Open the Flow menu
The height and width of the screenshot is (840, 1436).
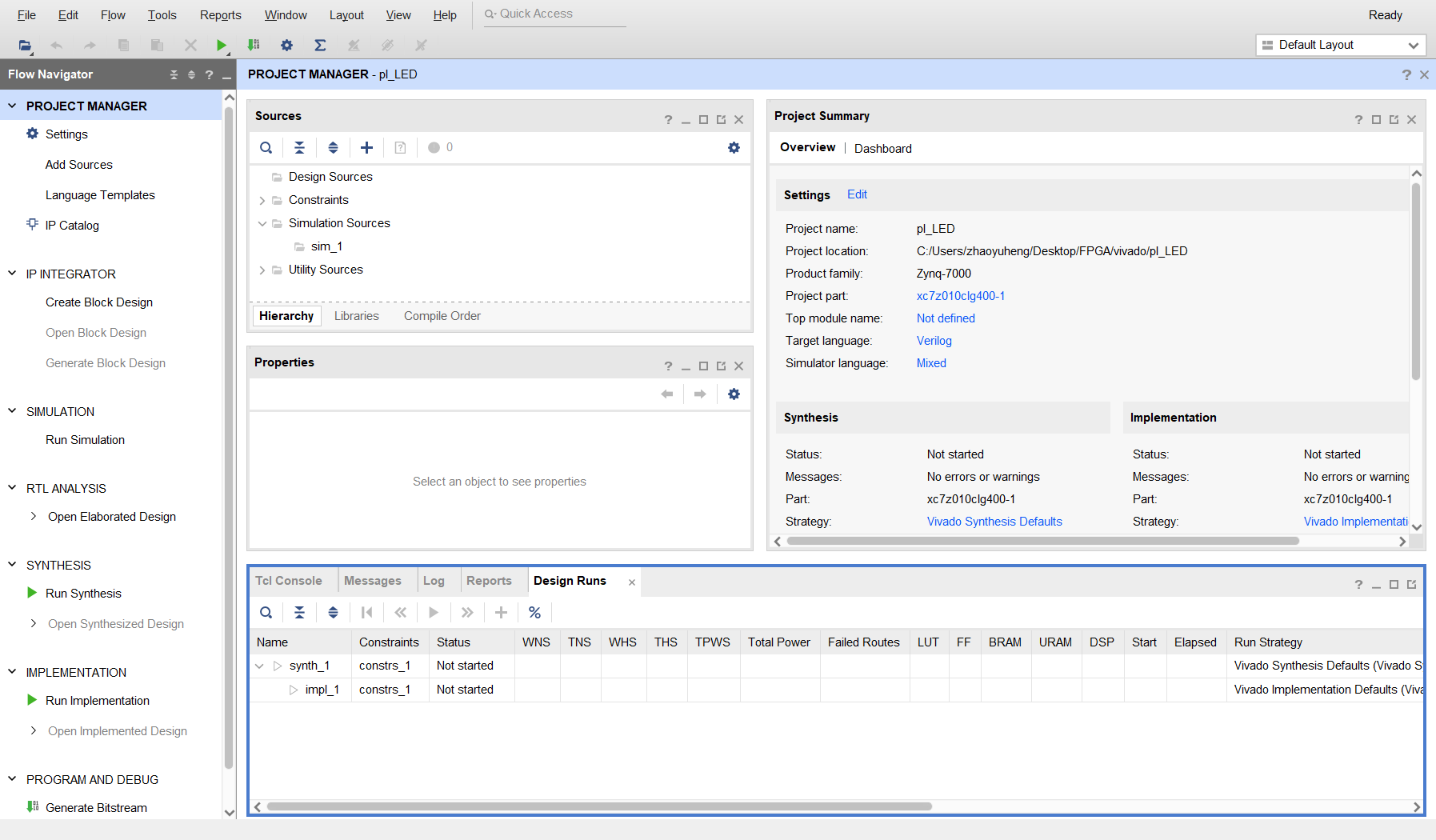pyautogui.click(x=113, y=15)
